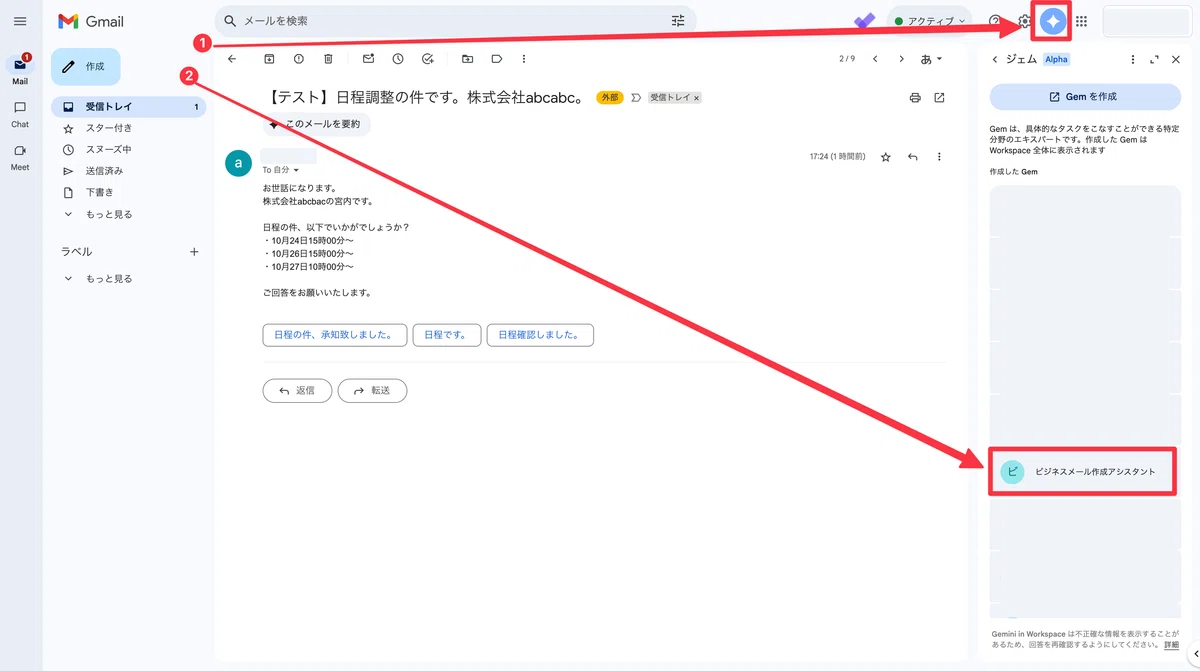Open the main menu hamburger icon
Image resolution: width=1200 pixels, height=671 pixels.
20,21
